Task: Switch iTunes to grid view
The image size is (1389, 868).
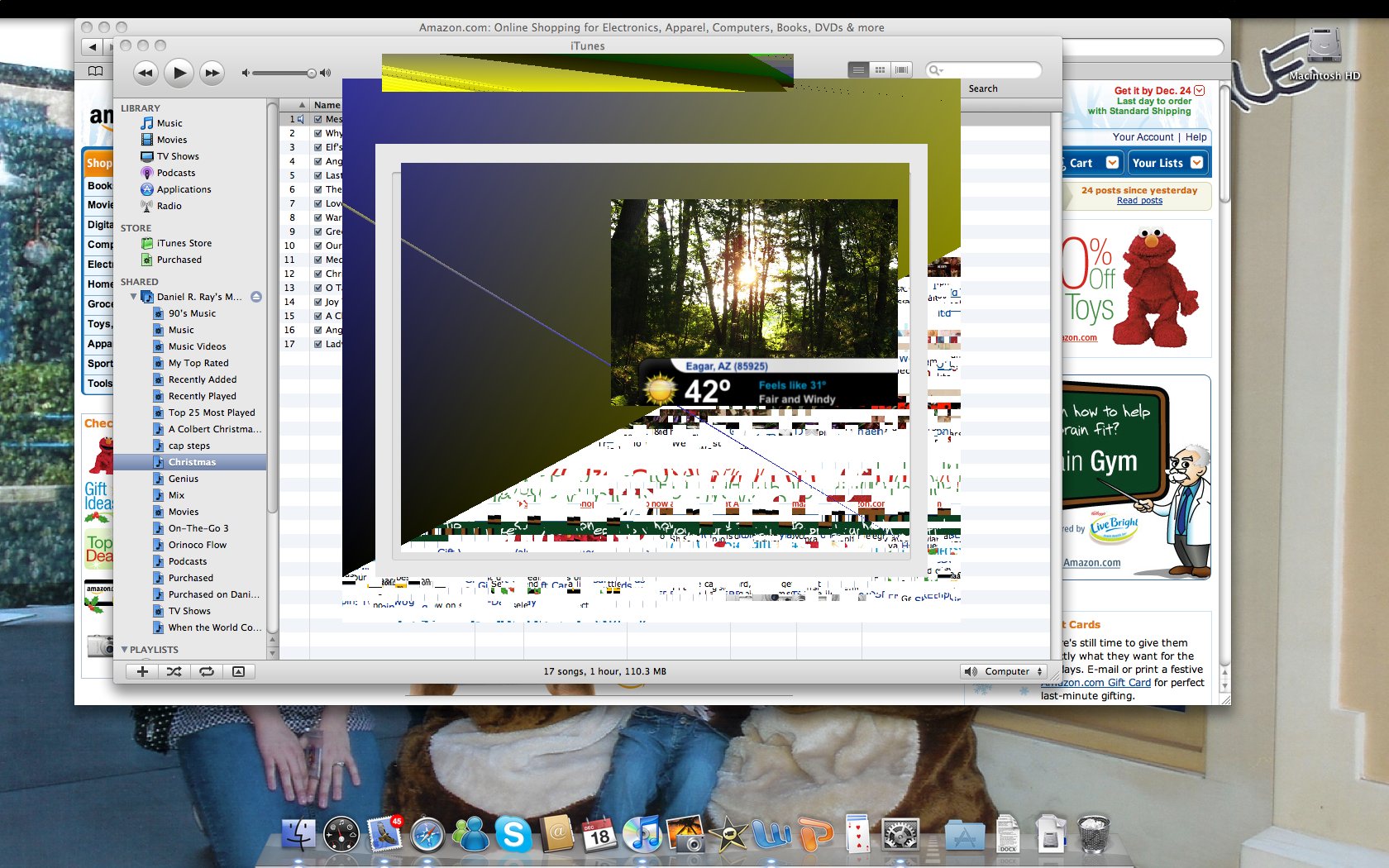Action: 881,70
